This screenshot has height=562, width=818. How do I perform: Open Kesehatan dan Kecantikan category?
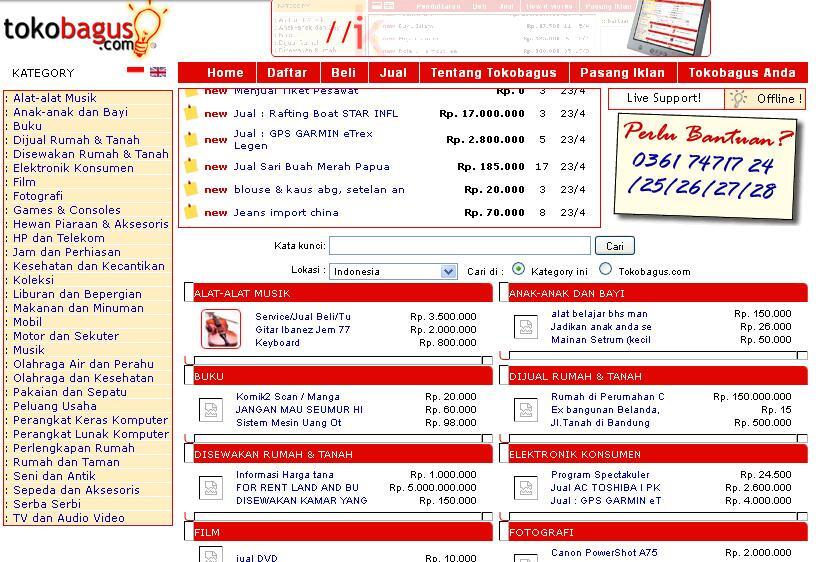pos(89,266)
